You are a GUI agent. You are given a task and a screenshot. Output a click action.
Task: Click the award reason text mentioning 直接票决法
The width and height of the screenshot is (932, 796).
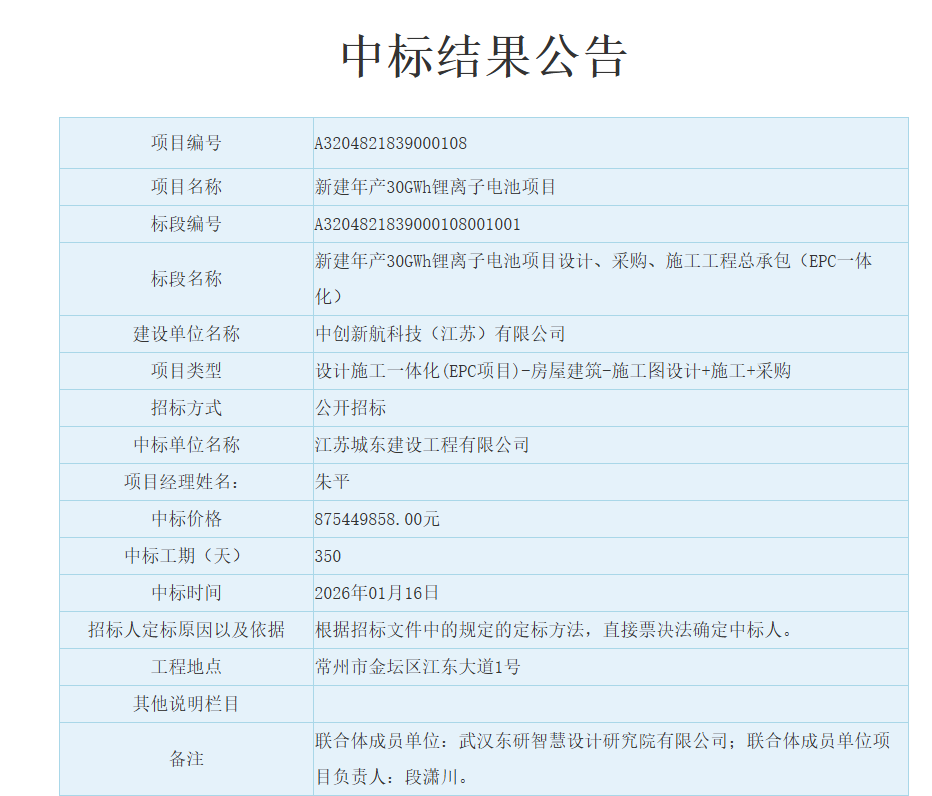click(x=553, y=630)
